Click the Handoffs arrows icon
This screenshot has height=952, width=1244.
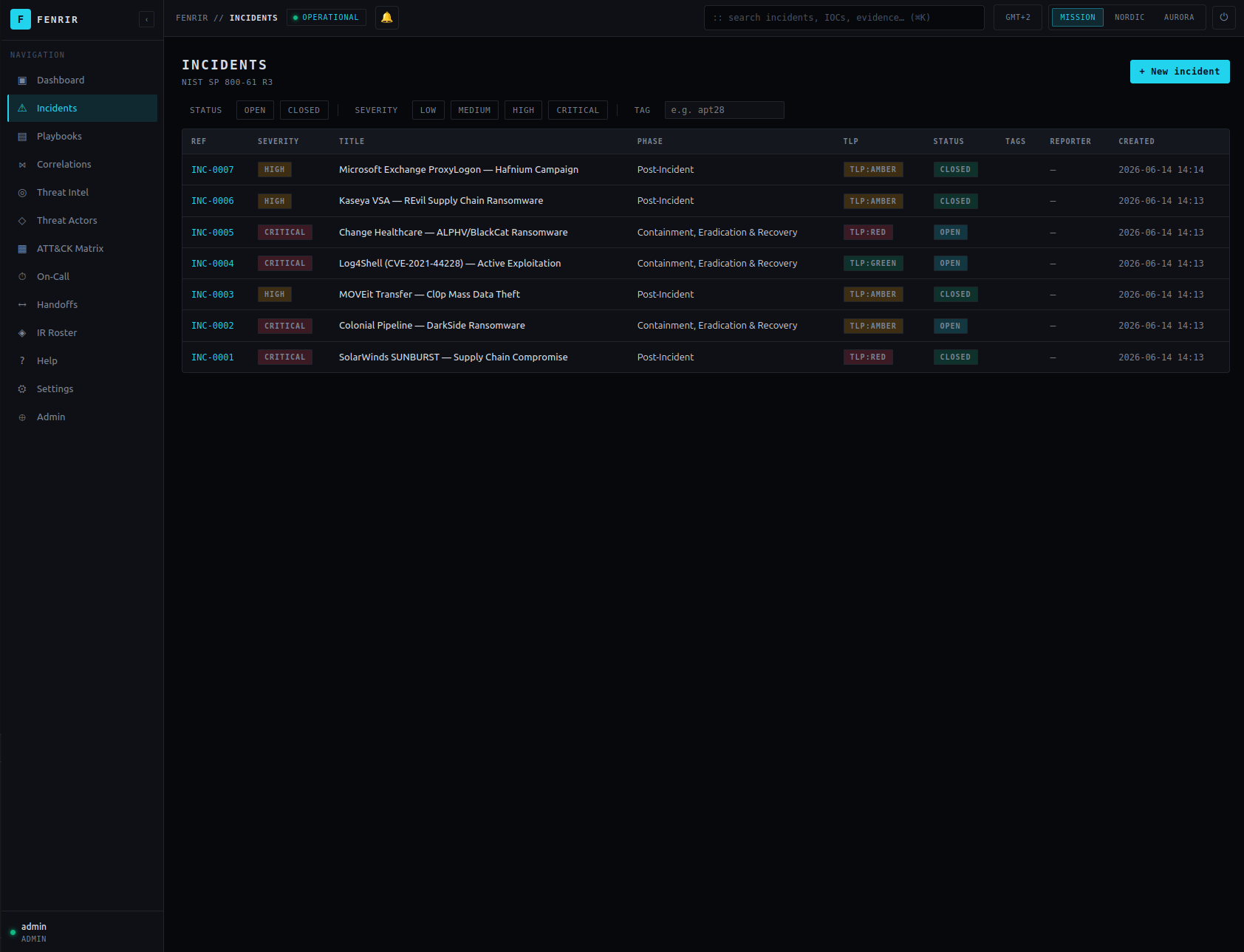pos(22,304)
